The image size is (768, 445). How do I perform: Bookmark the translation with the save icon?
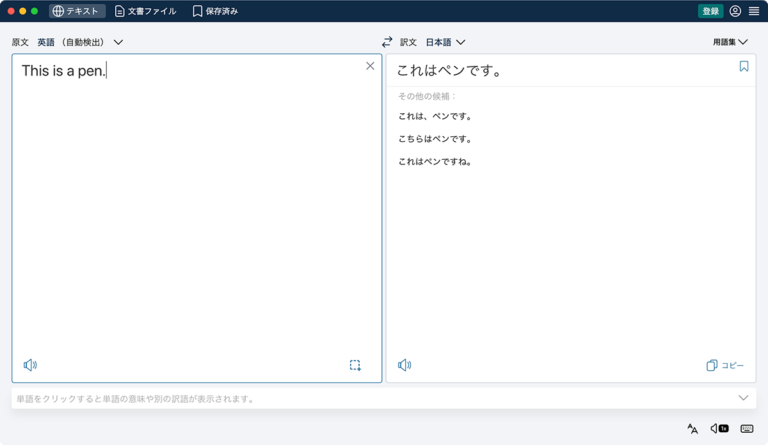tap(744, 66)
